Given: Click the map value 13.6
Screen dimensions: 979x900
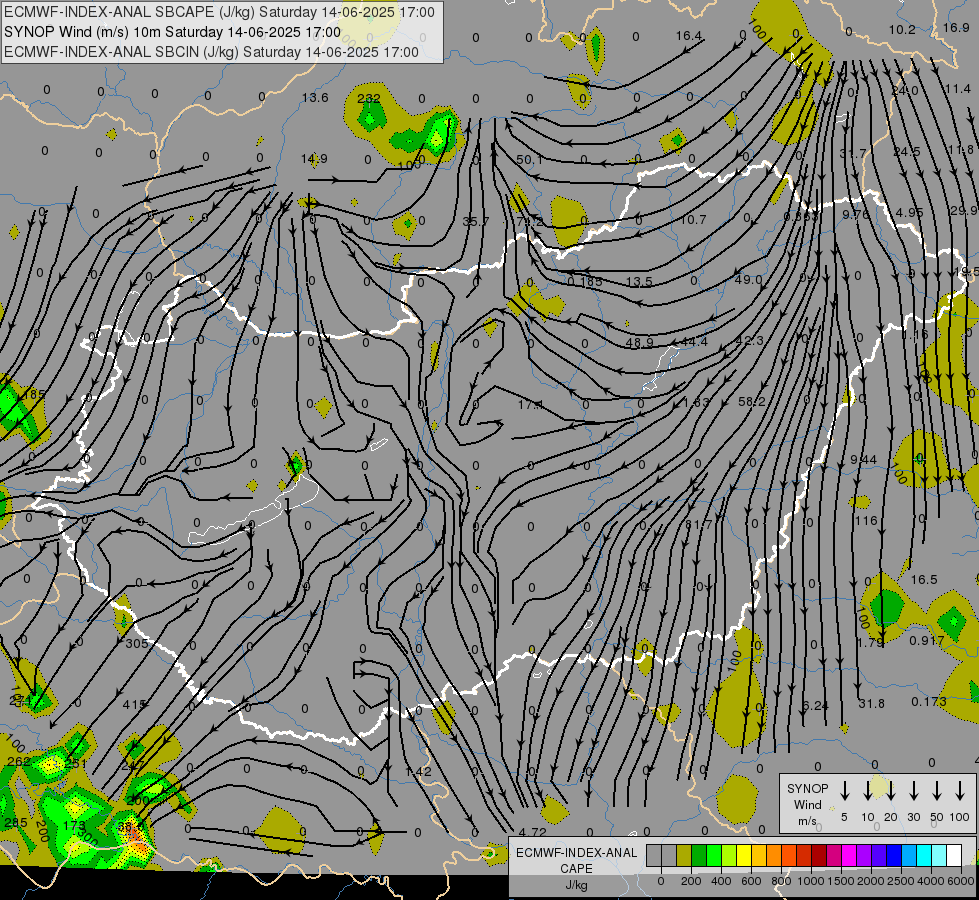Looking at the screenshot, I should tap(315, 97).
